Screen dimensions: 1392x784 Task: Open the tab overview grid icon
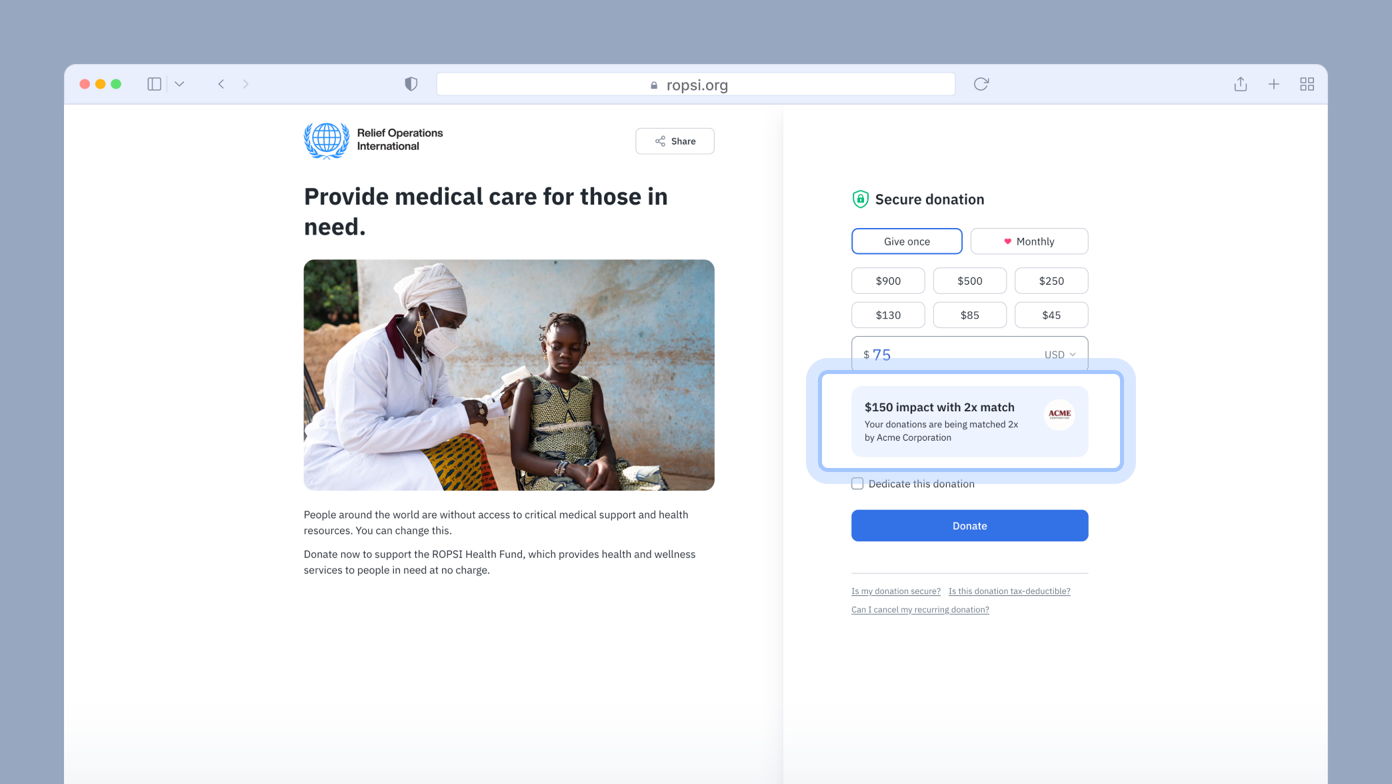coord(1307,84)
